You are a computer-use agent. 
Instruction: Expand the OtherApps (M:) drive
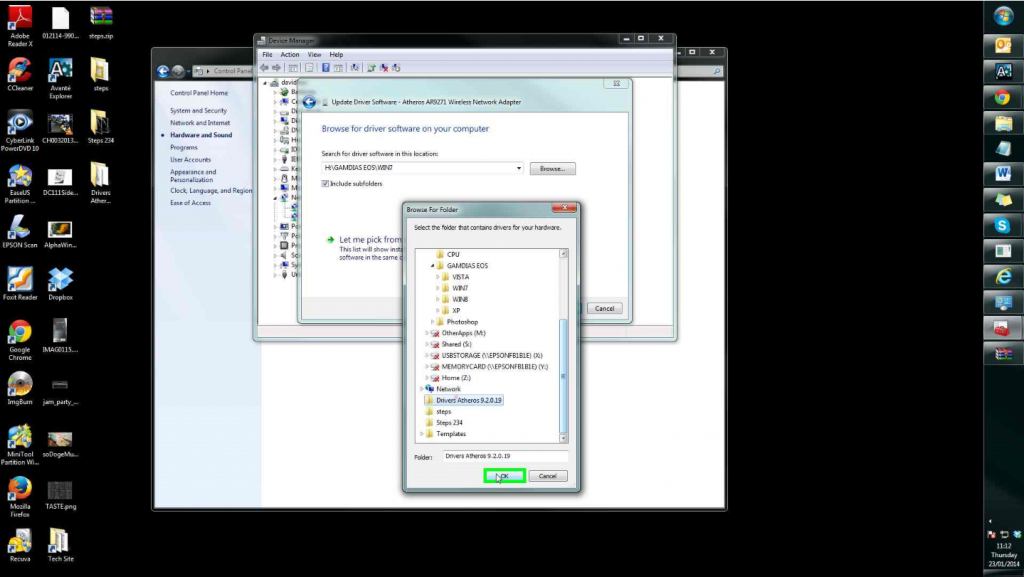tap(427, 333)
